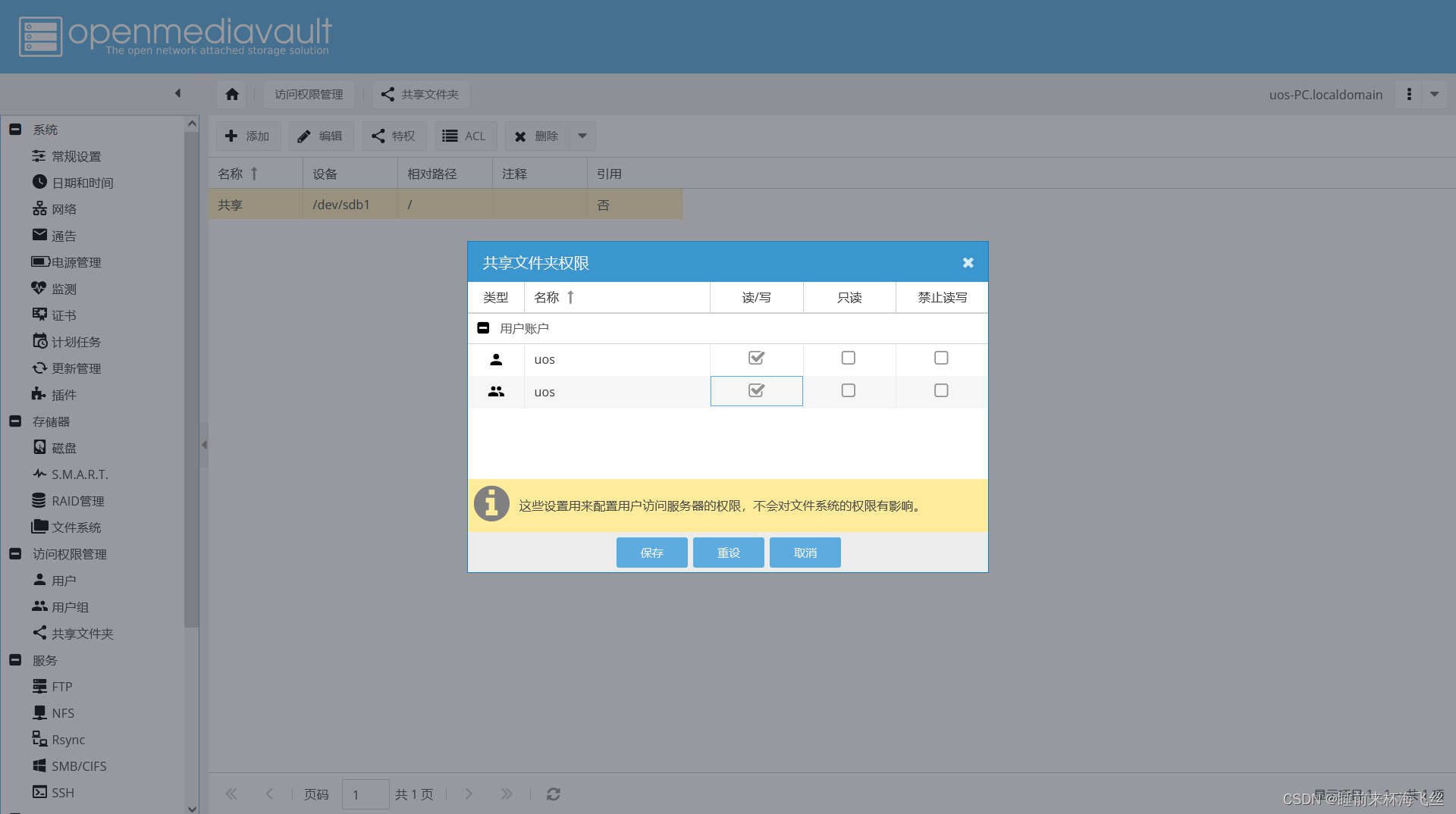This screenshot has width=1456, height=814.
Task: Click the 删除 toolbar button
Action: [537, 136]
